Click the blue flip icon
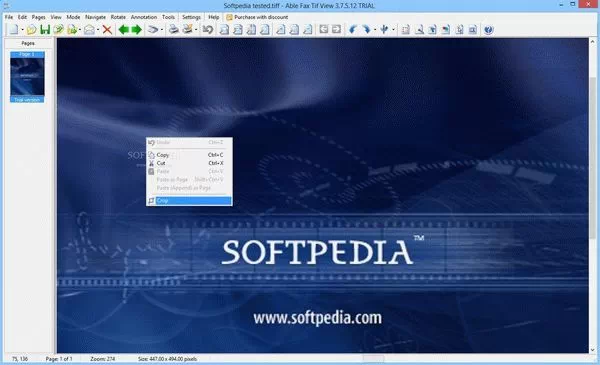 click(384, 29)
